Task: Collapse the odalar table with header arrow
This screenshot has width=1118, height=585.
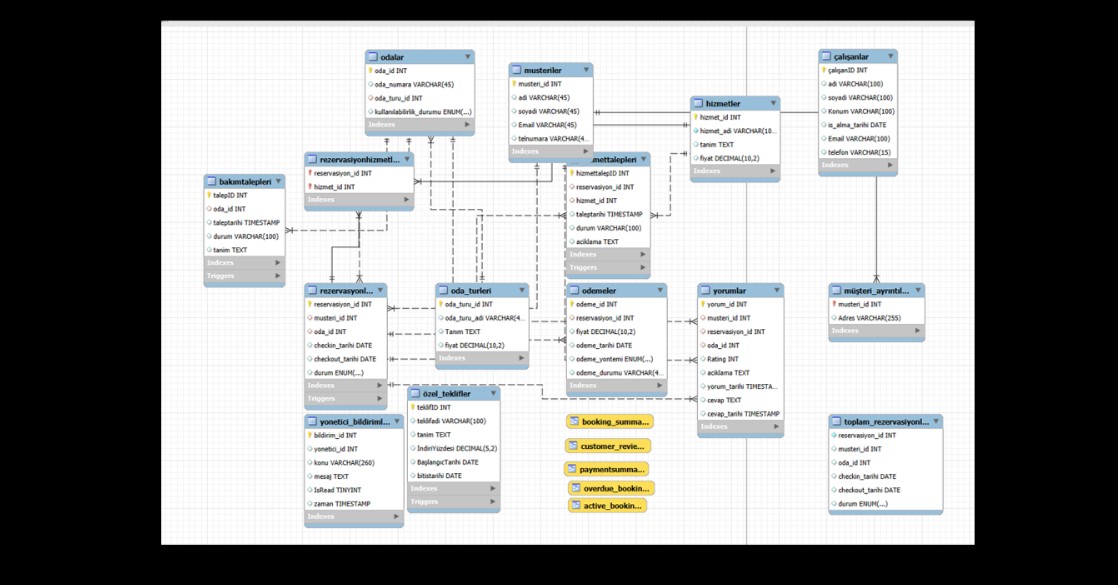Action: click(467, 57)
